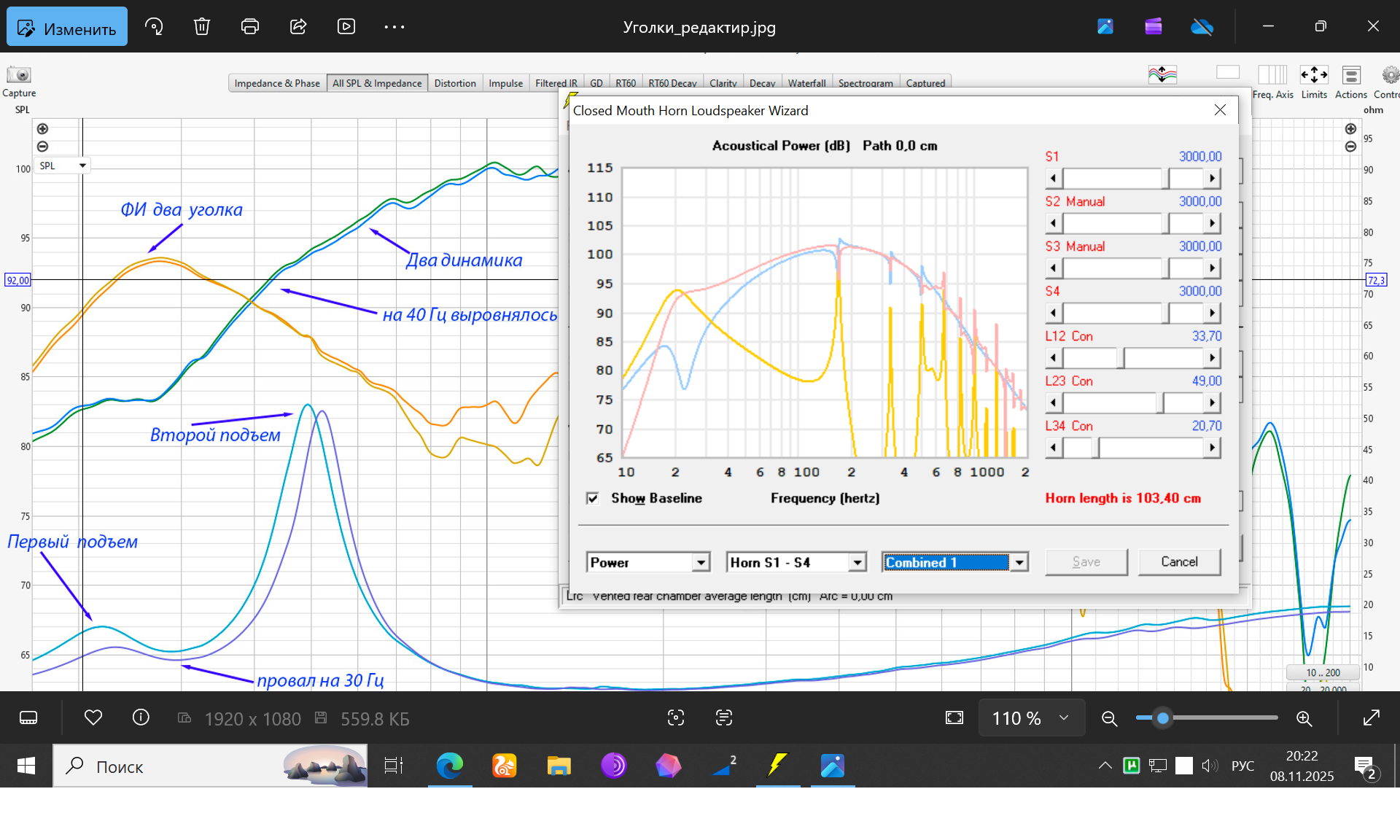Screen dimensions: 1400x840
Task: Open Microsoft Edge from the taskbar
Action: coord(450,766)
